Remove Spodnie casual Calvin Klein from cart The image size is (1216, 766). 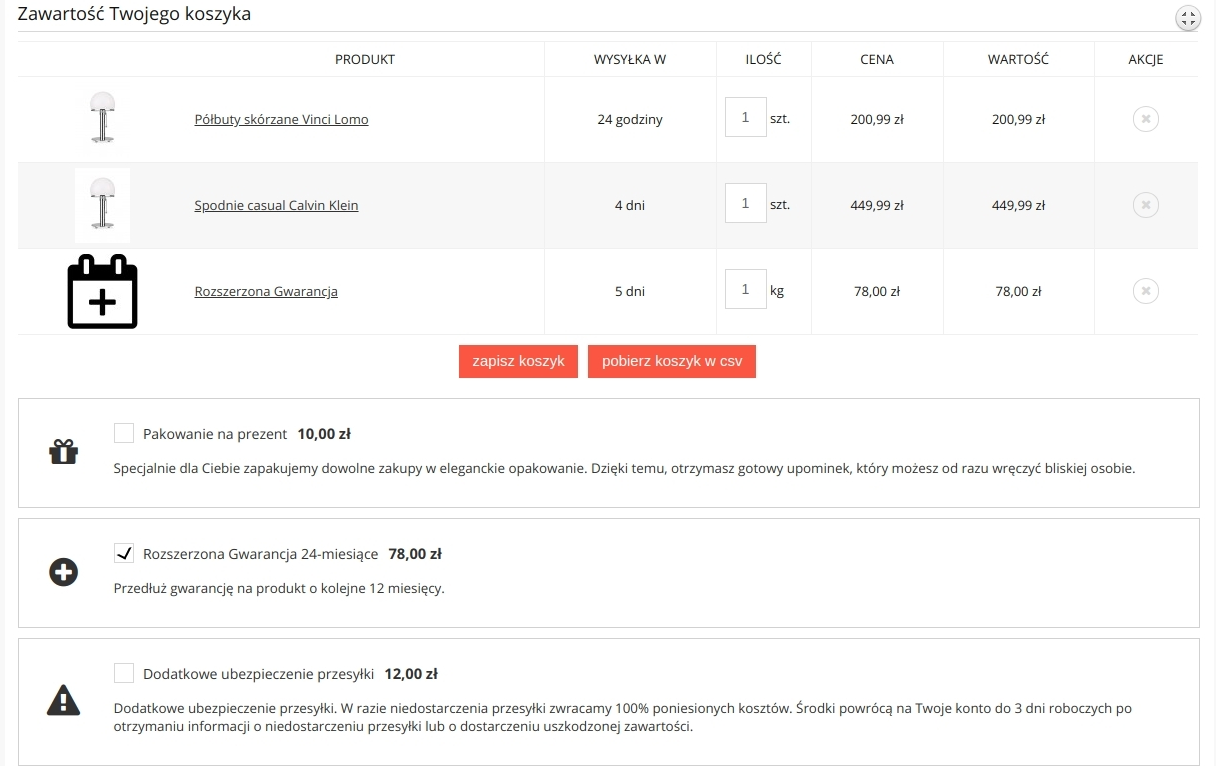coord(1145,205)
